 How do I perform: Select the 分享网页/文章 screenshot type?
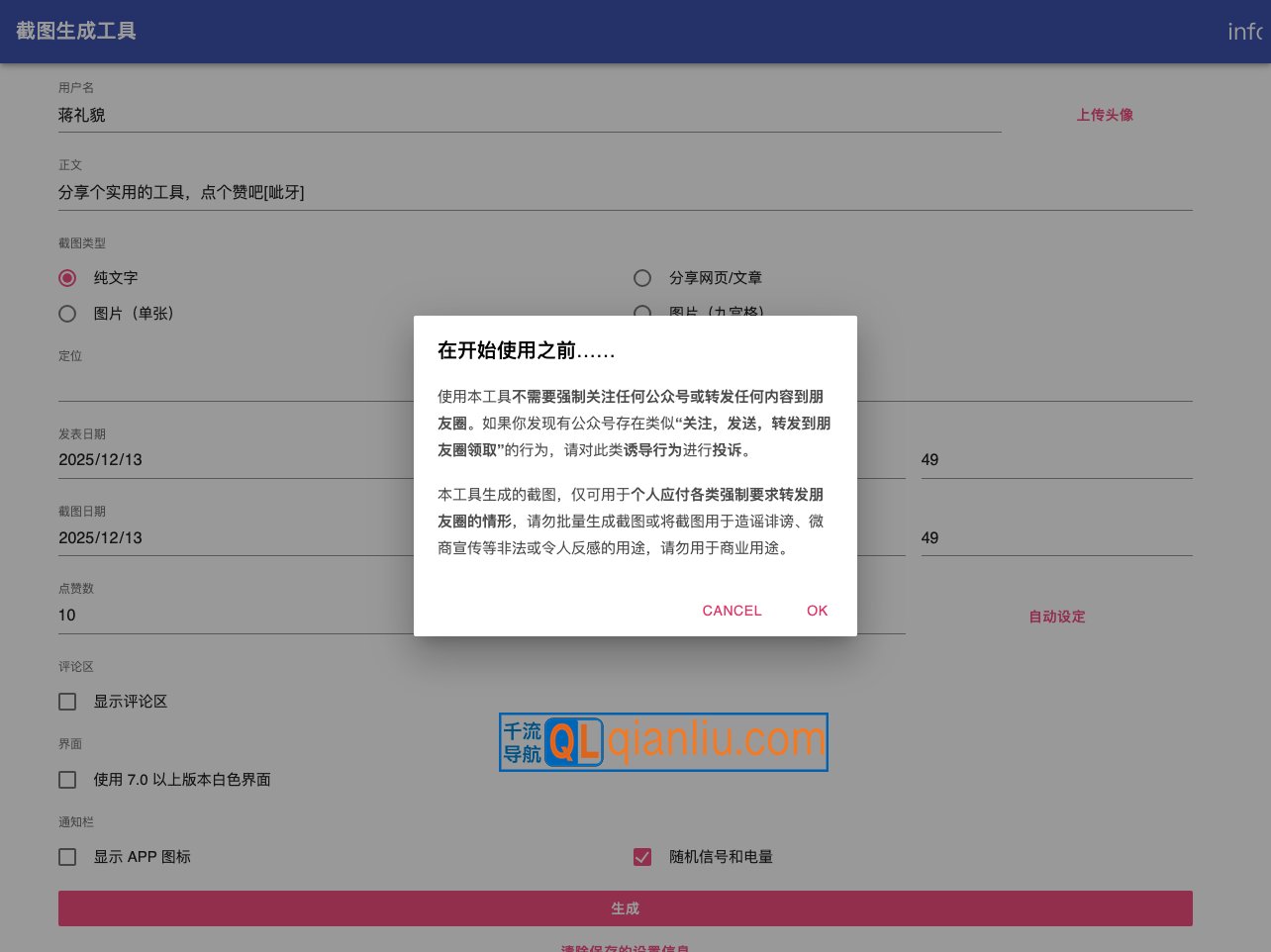point(642,278)
